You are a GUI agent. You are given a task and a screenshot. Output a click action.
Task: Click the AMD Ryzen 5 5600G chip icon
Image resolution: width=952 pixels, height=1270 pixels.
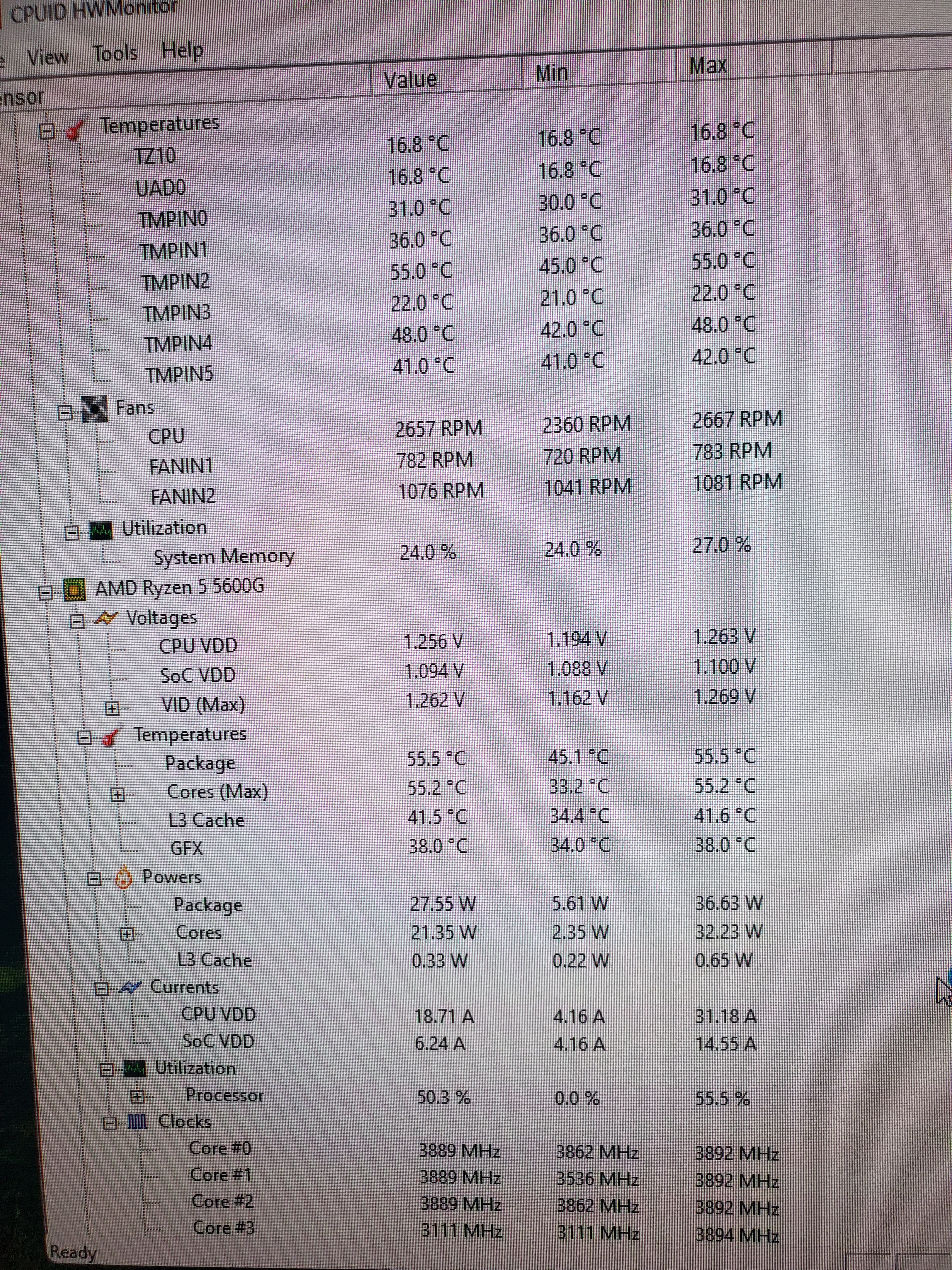point(75,590)
